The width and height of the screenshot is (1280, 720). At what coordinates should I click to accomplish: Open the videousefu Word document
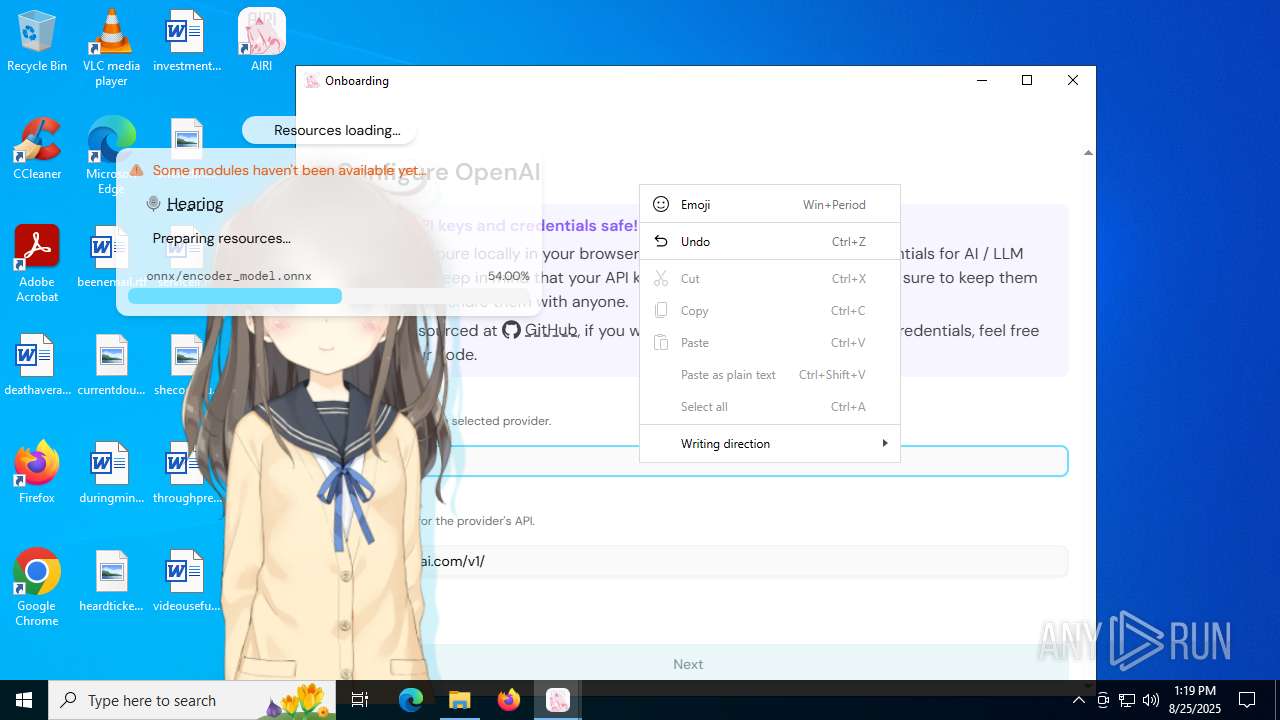[x=187, y=582]
